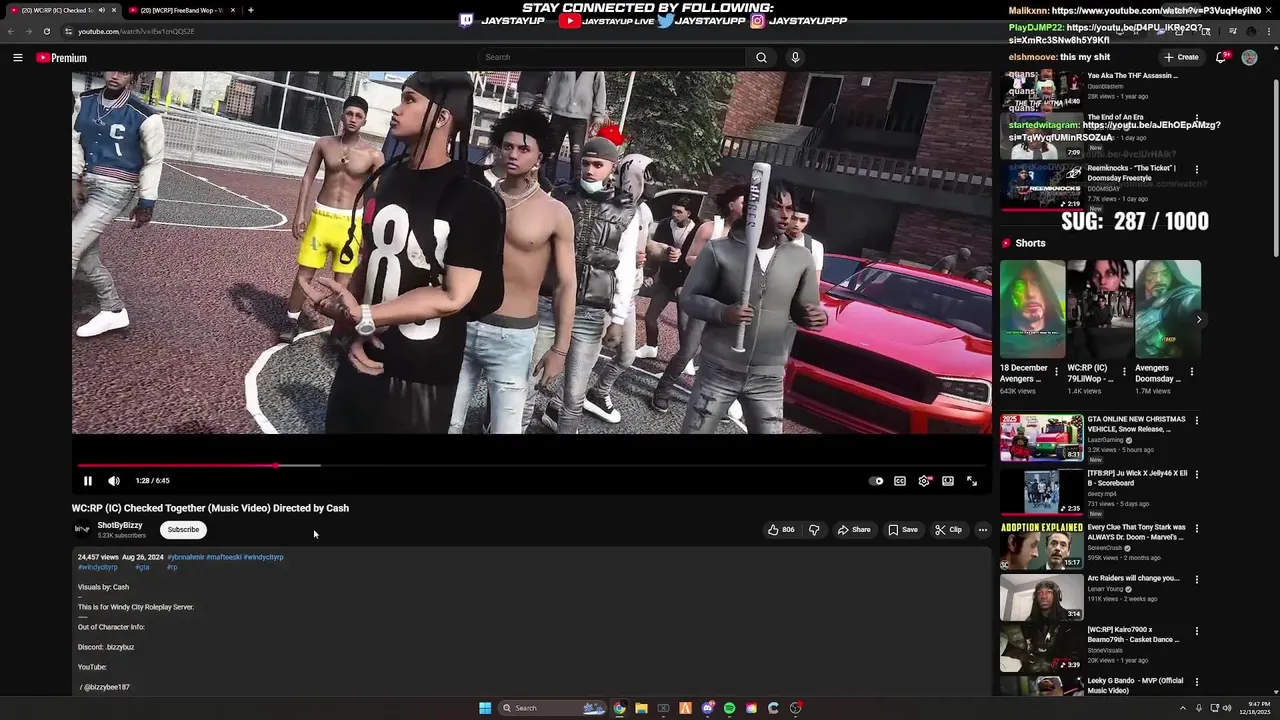Open ShotByBizzy channel name link

point(120,525)
